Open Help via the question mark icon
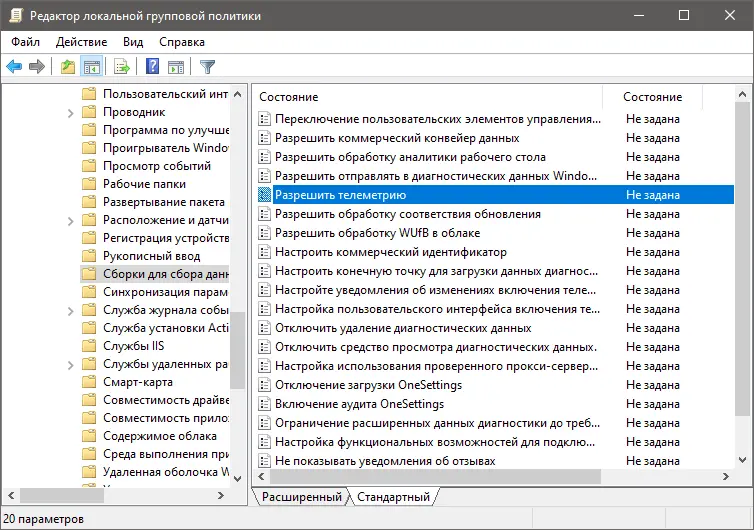This screenshot has width=754, height=530. tap(153, 67)
